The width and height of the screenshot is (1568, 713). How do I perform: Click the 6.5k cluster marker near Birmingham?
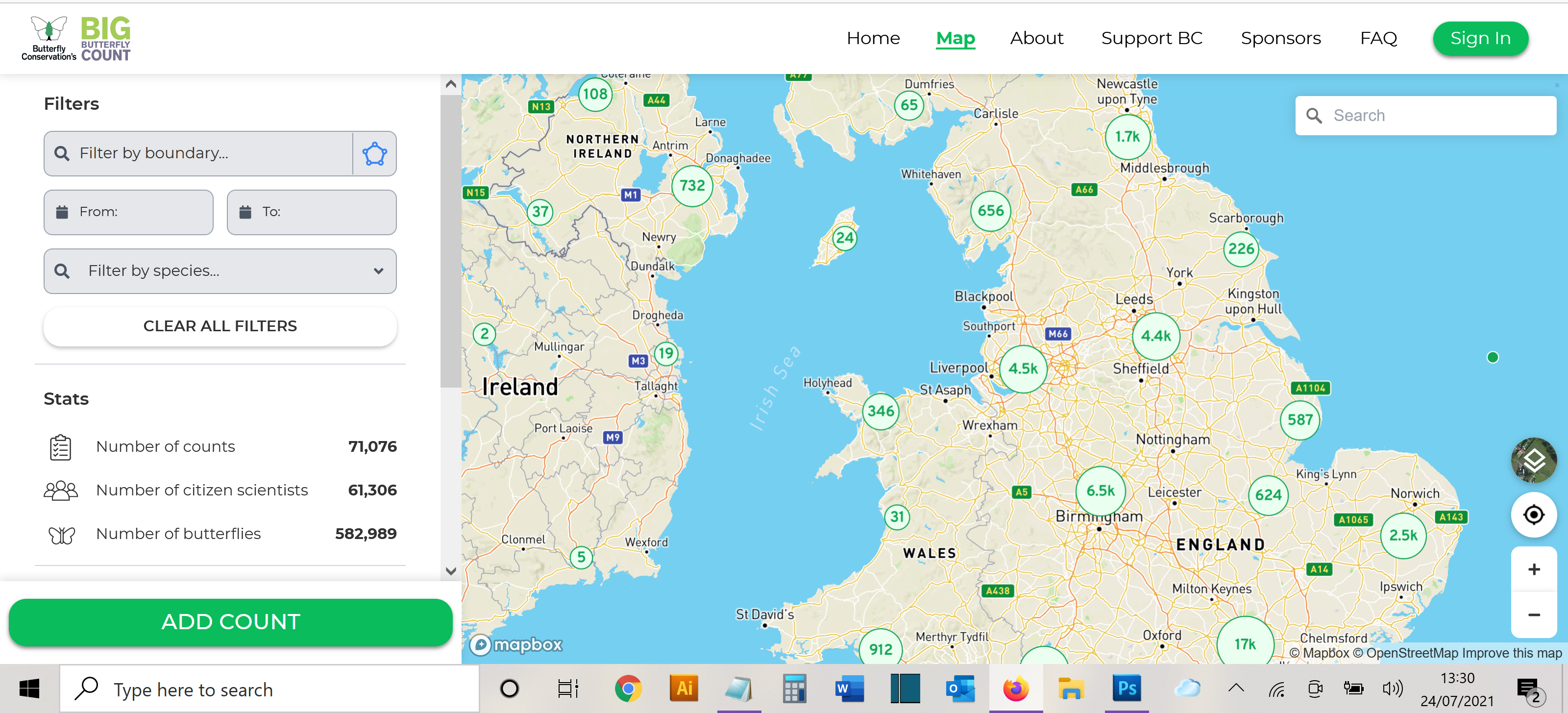(x=1100, y=491)
